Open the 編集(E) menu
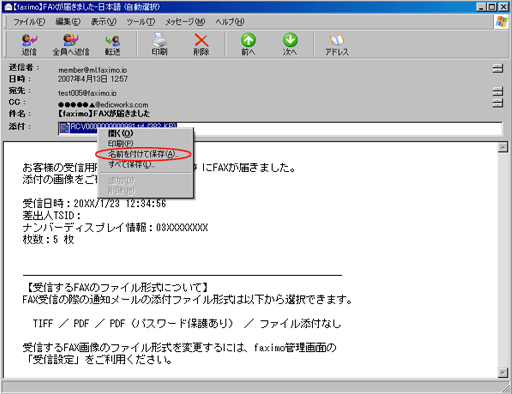The image size is (512, 394). coord(68,22)
